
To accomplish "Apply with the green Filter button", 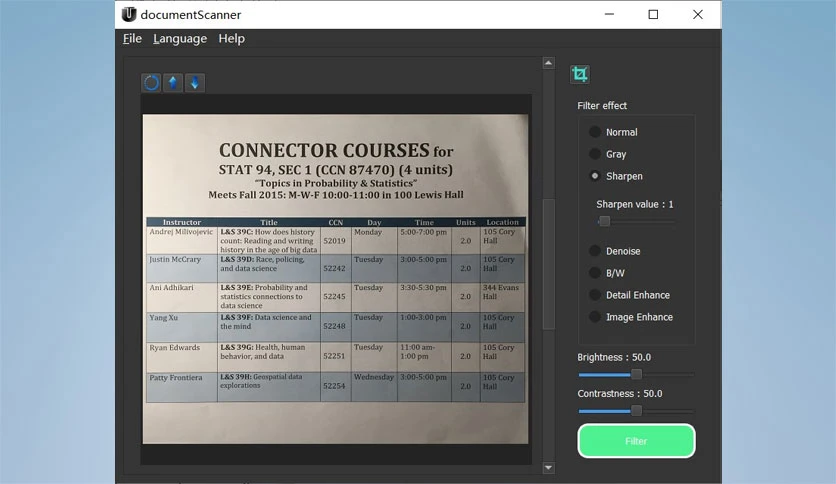I will pos(636,441).
